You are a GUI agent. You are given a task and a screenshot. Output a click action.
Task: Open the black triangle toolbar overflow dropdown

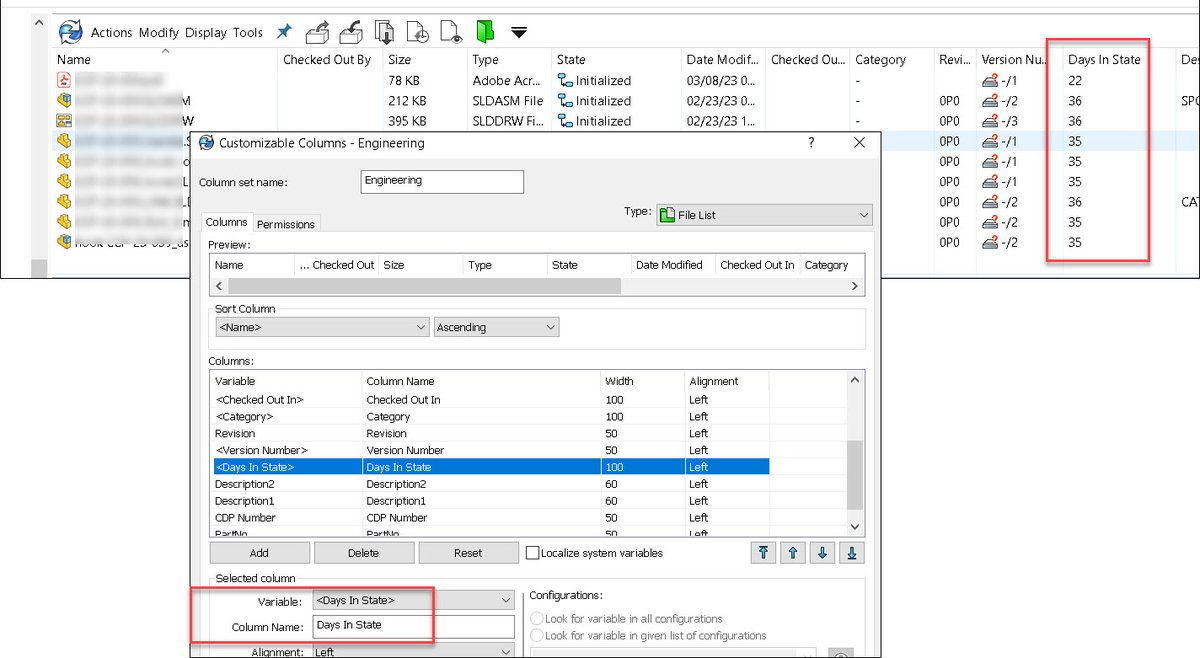518,33
